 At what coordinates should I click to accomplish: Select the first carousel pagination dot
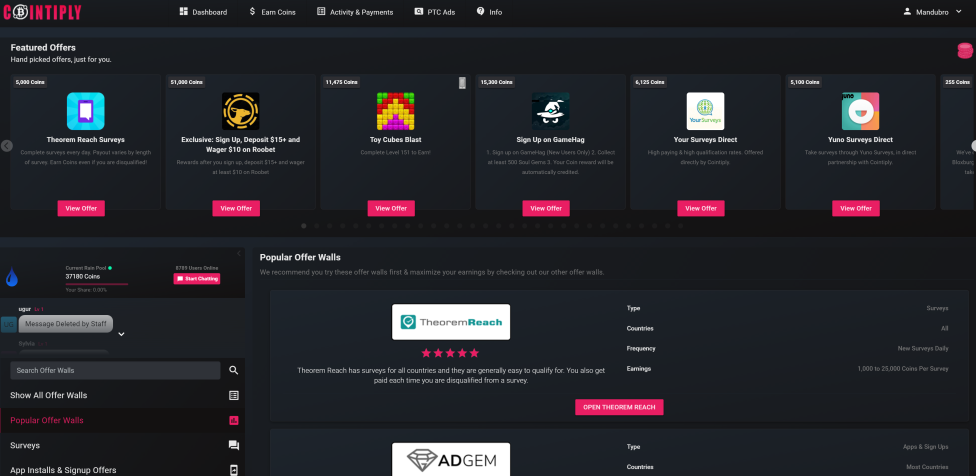tap(304, 226)
